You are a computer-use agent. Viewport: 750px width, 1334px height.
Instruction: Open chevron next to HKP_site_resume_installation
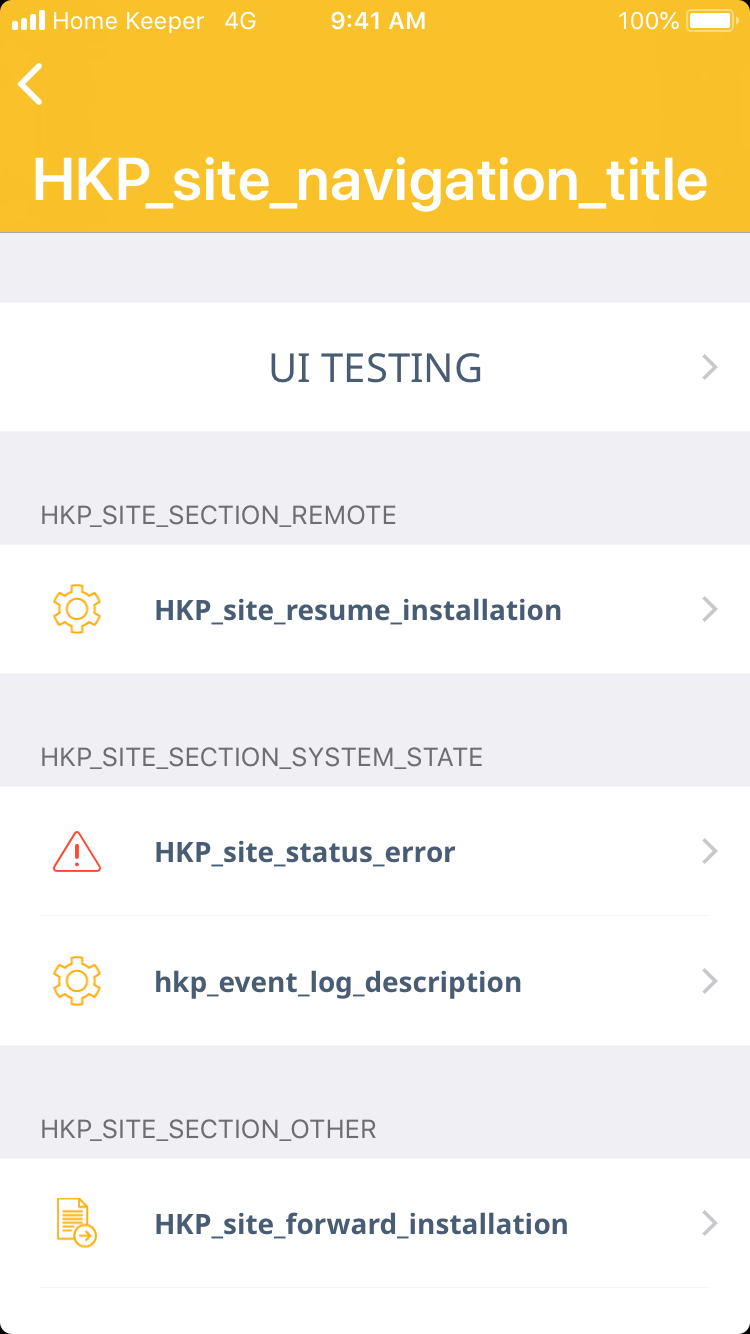(710, 609)
